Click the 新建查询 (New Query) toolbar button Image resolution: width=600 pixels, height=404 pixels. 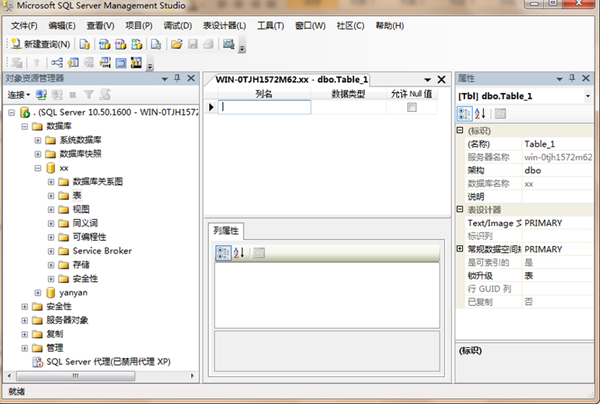(x=41, y=44)
